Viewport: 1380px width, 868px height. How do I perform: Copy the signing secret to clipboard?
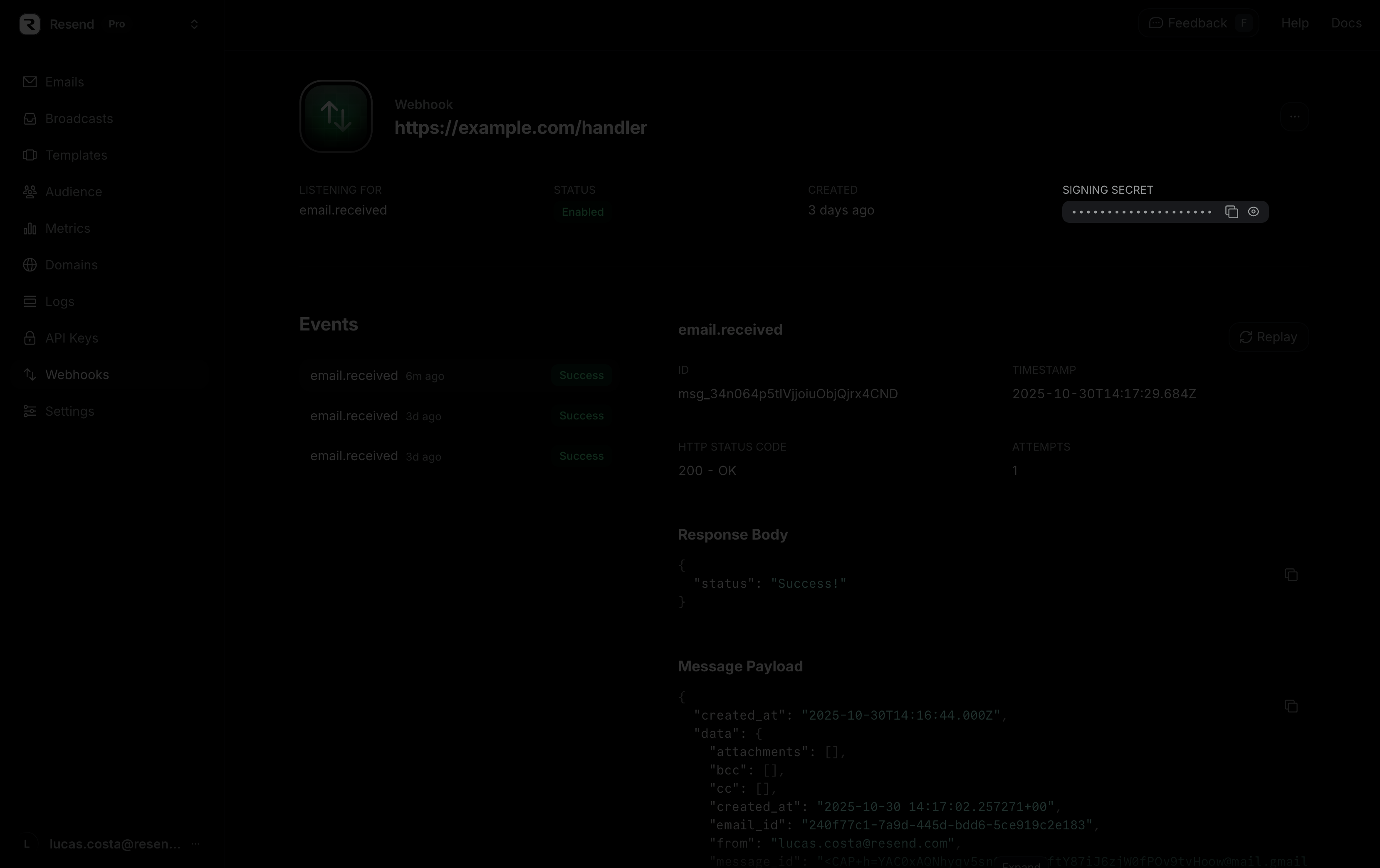(1231, 212)
